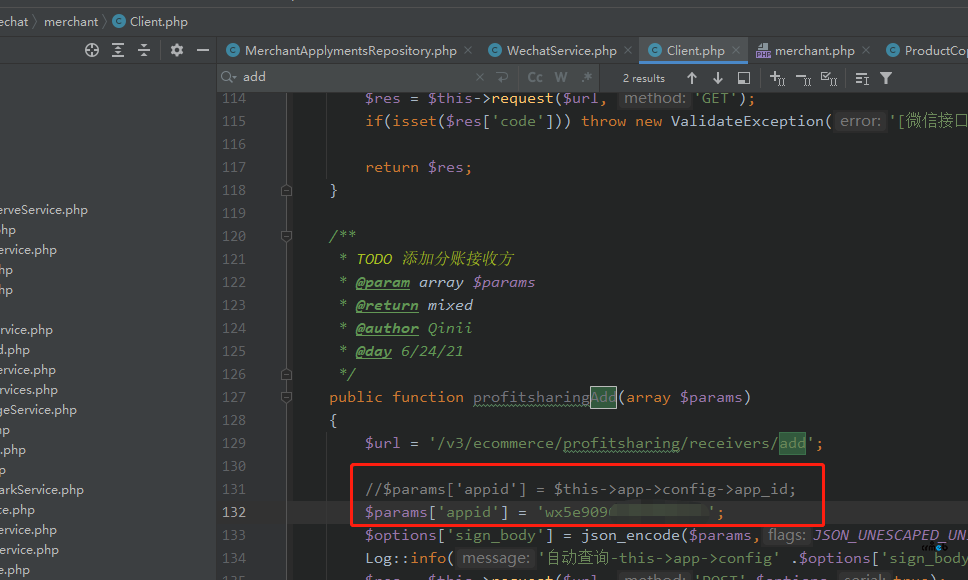Collapse all in project tree

click(144, 50)
